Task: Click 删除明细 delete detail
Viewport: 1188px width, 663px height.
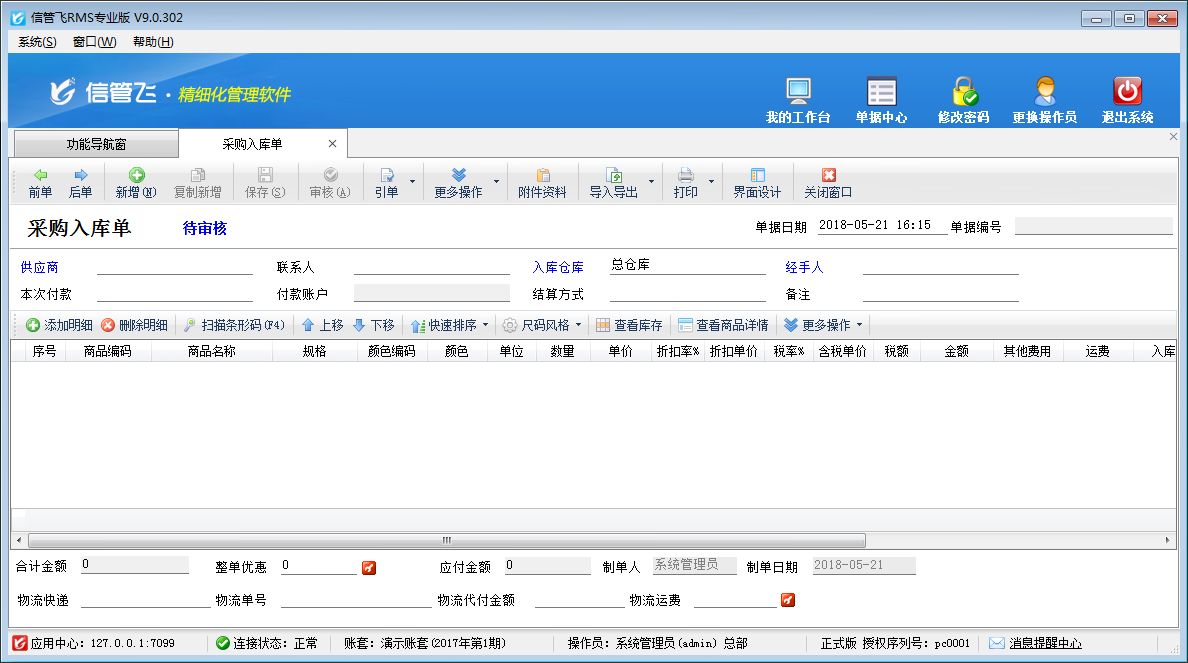Action: [x=134, y=325]
